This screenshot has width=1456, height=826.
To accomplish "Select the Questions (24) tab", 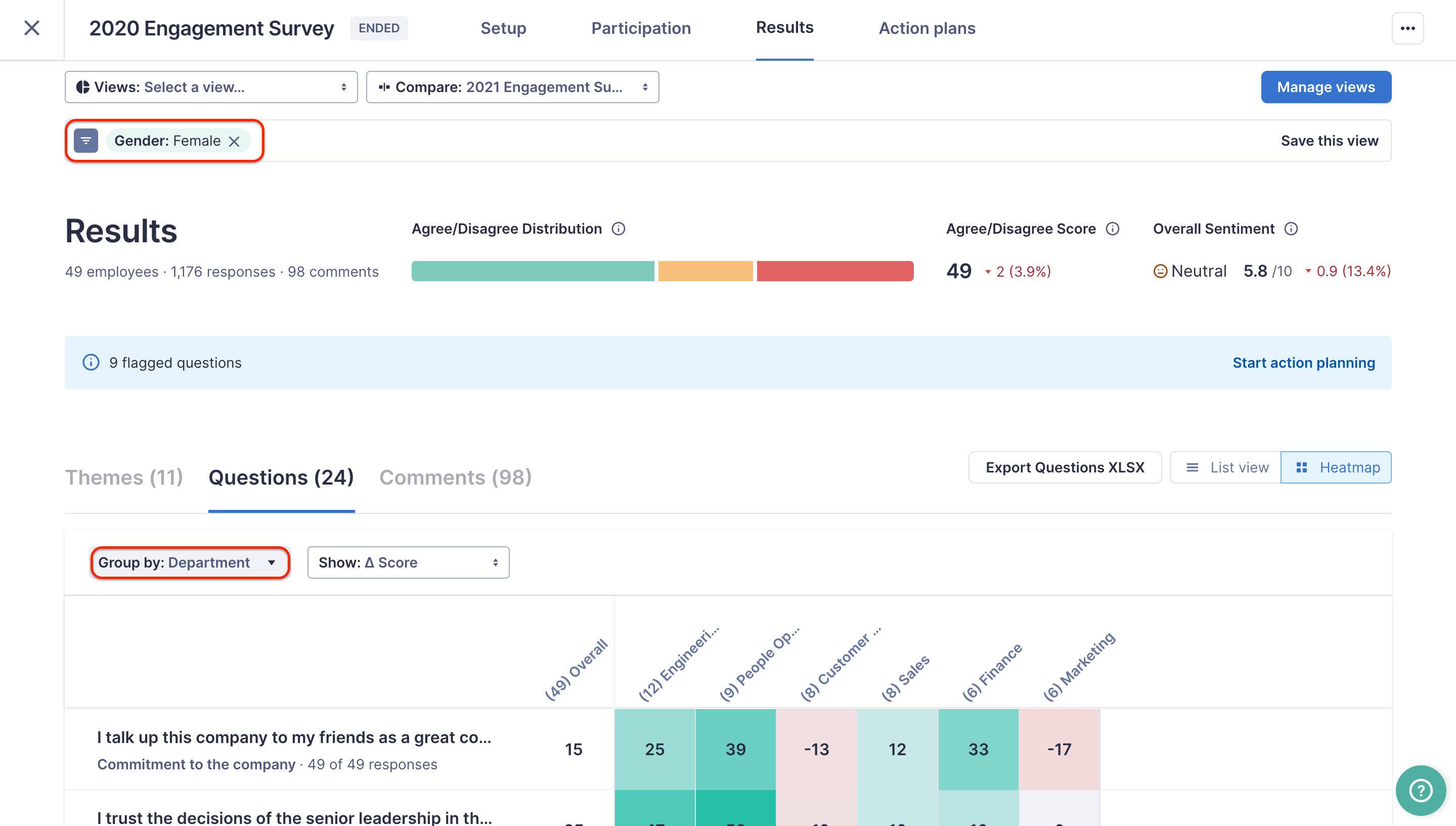I will click(x=281, y=477).
